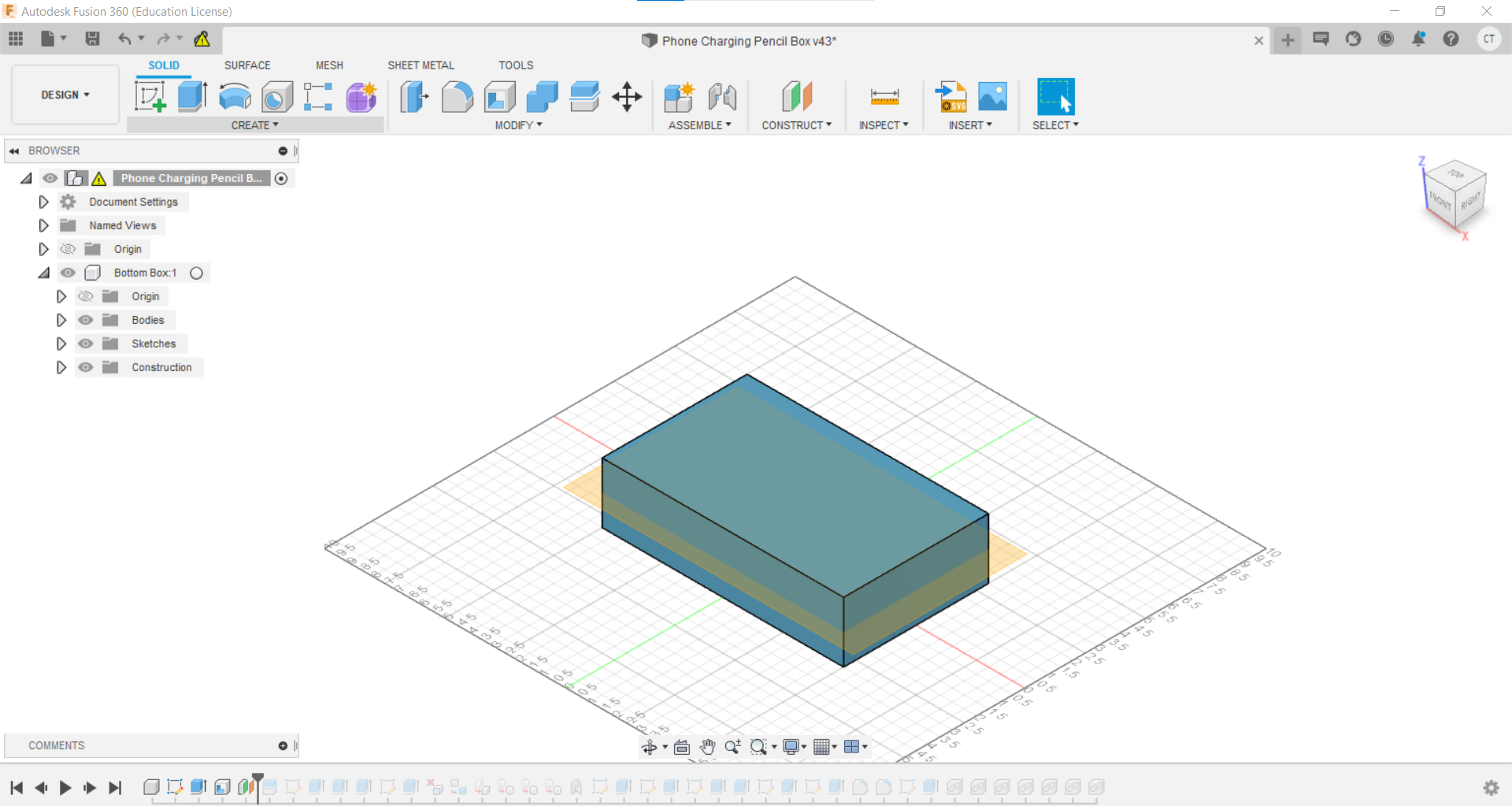Click the timeline position marker
Image resolution: width=1512 pixels, height=806 pixels.
(258, 787)
